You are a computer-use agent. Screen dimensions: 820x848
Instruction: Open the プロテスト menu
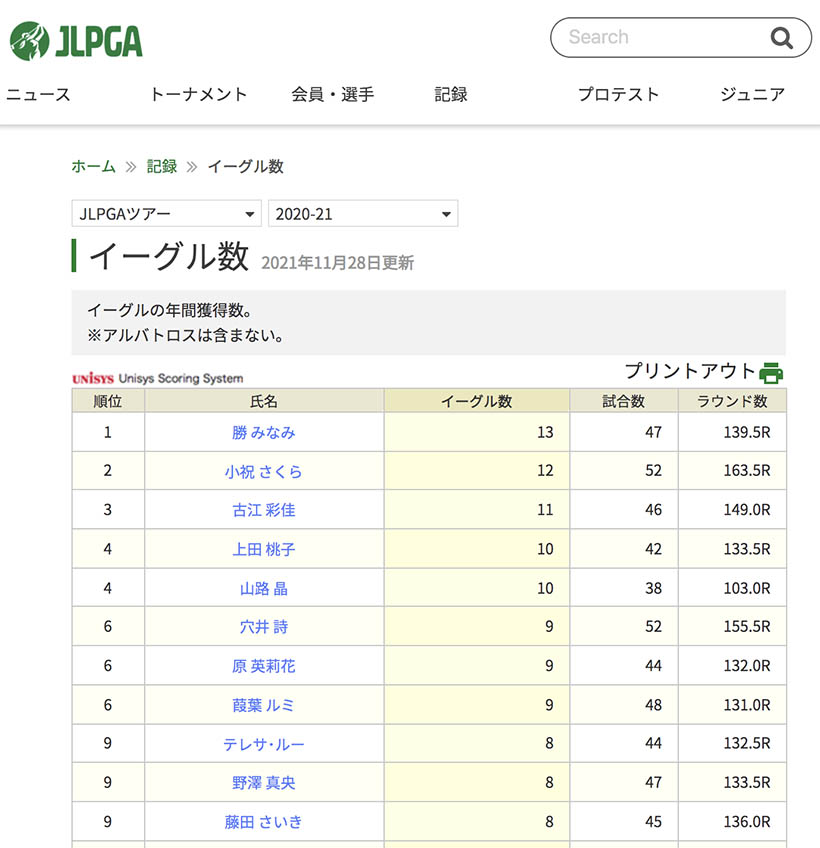[618, 95]
